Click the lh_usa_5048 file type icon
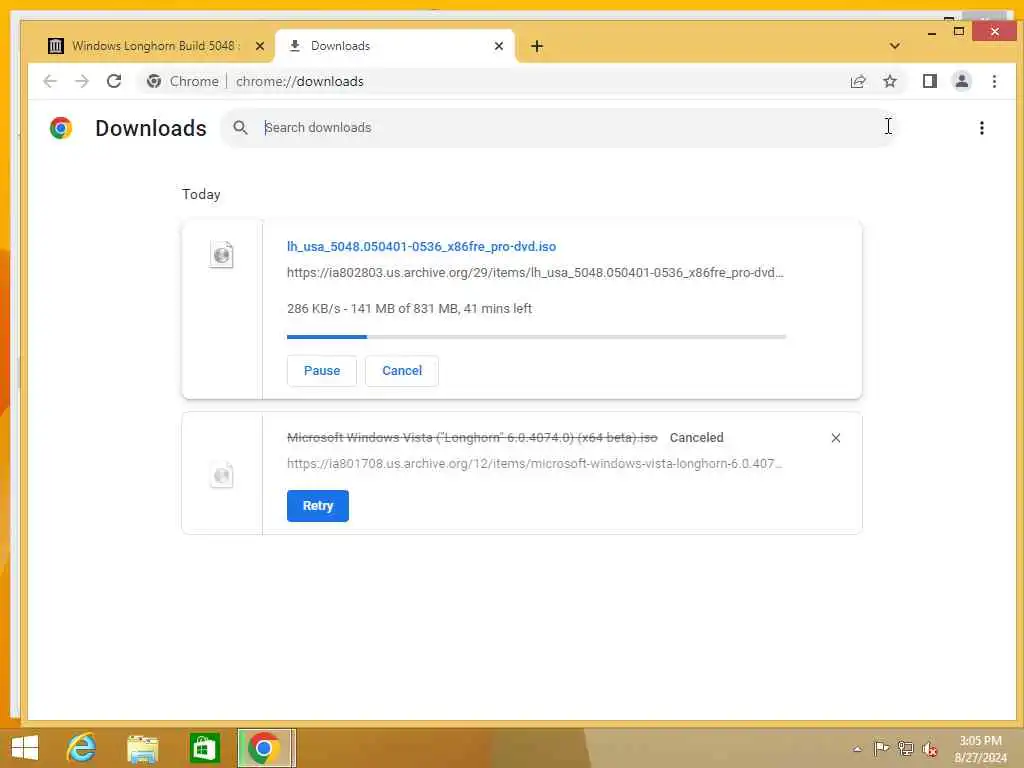Image resolution: width=1024 pixels, height=768 pixels. coord(221,255)
